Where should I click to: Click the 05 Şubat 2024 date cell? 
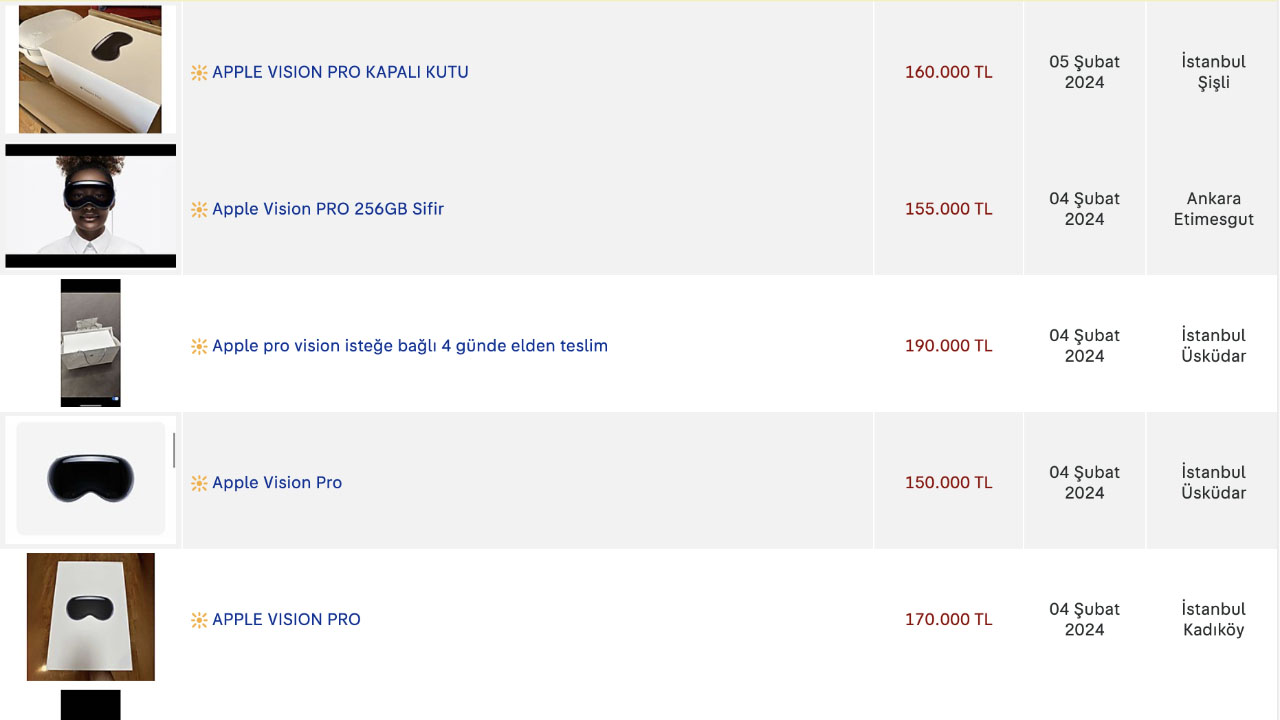(x=1084, y=72)
